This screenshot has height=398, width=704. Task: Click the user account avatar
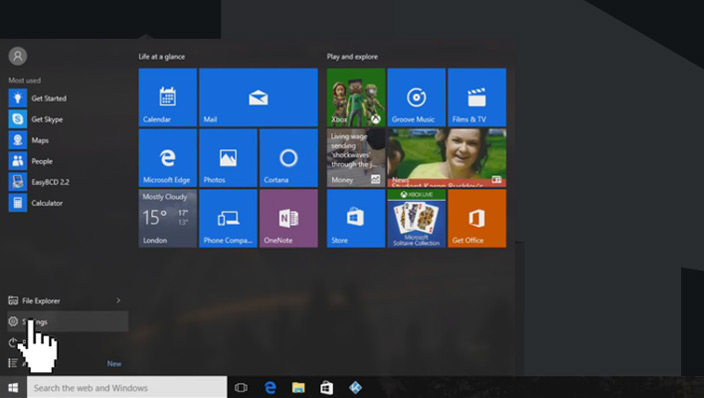coord(18,56)
